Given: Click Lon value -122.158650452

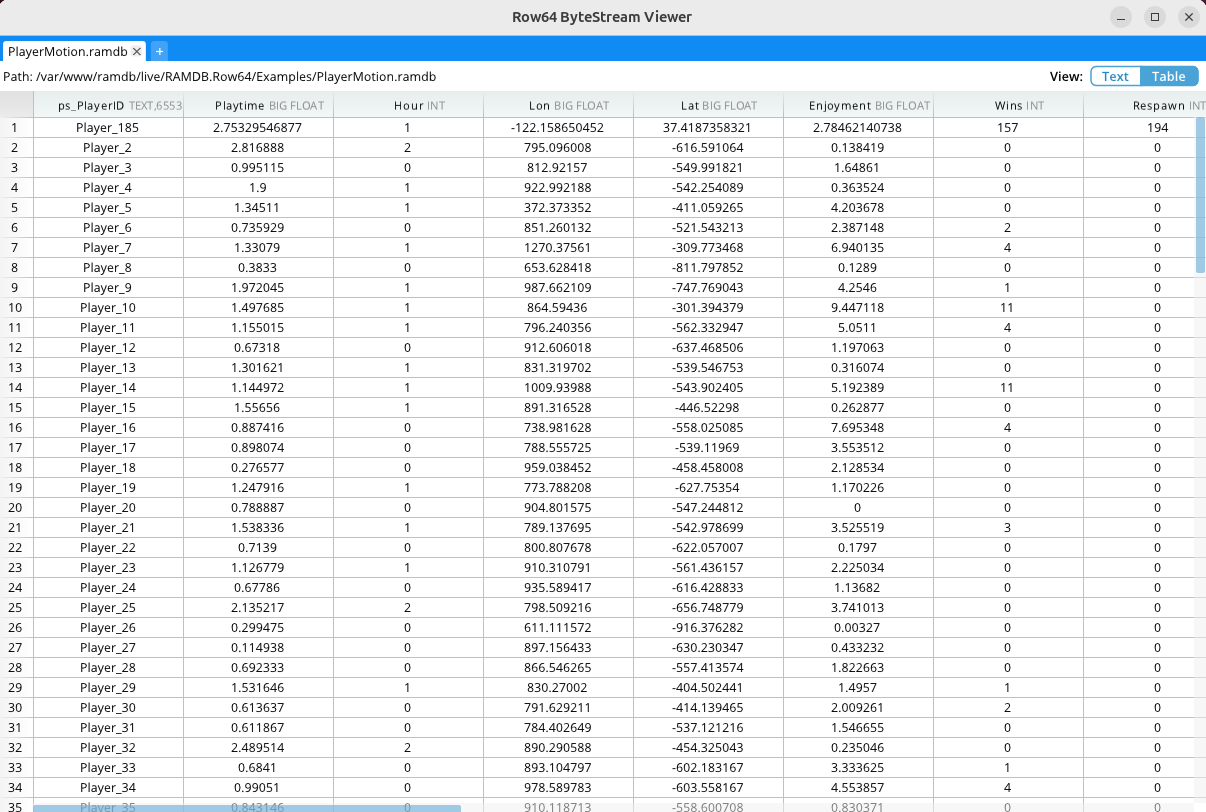Looking at the screenshot, I should tap(558, 128).
